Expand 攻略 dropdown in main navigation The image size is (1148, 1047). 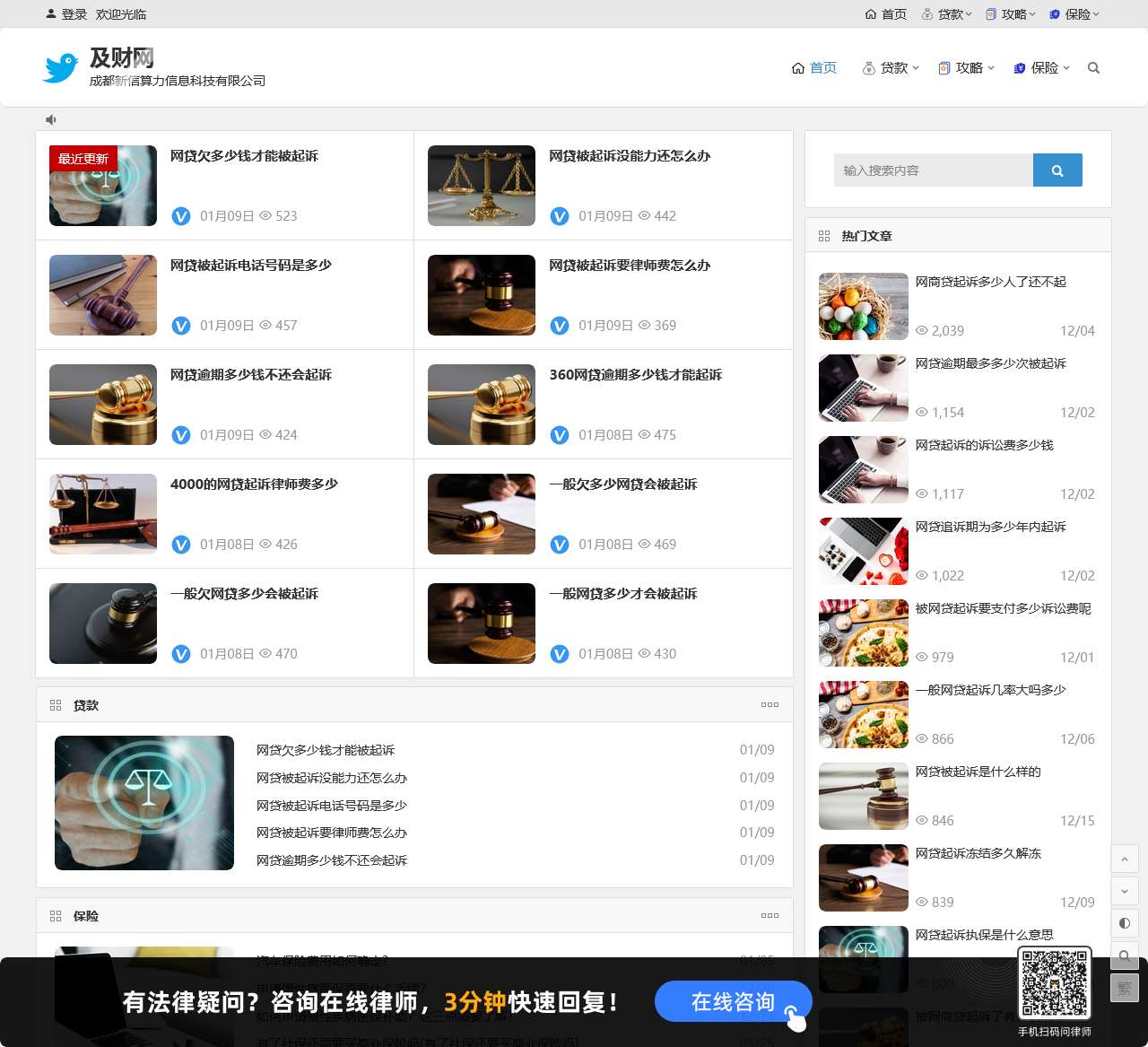point(966,68)
